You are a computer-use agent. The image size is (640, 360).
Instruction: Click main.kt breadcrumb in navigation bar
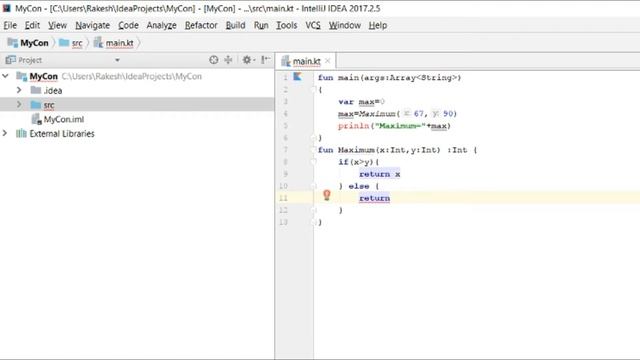tap(114, 43)
